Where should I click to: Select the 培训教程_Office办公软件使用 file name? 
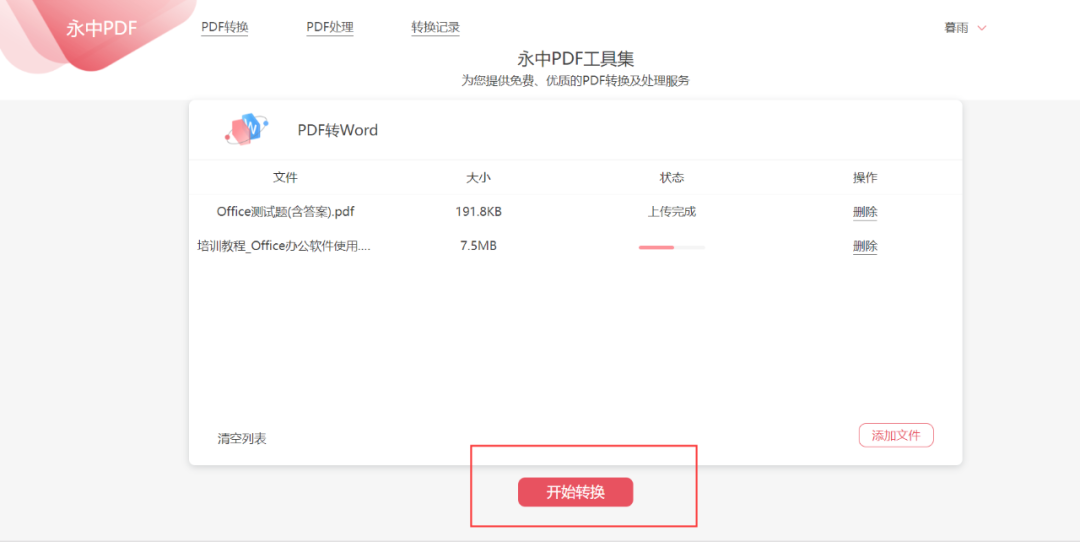pos(284,246)
